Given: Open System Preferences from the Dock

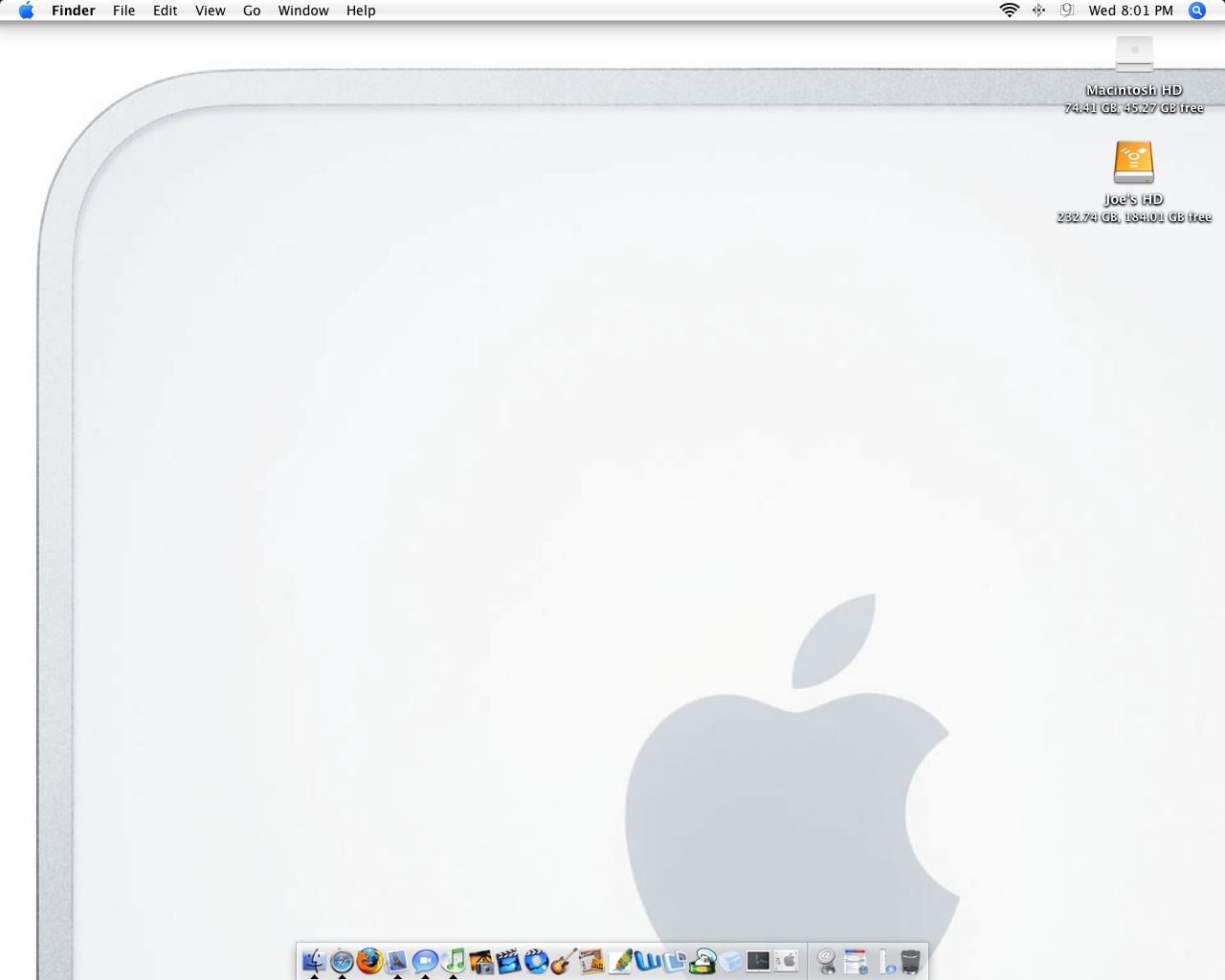Looking at the screenshot, I should (786, 962).
